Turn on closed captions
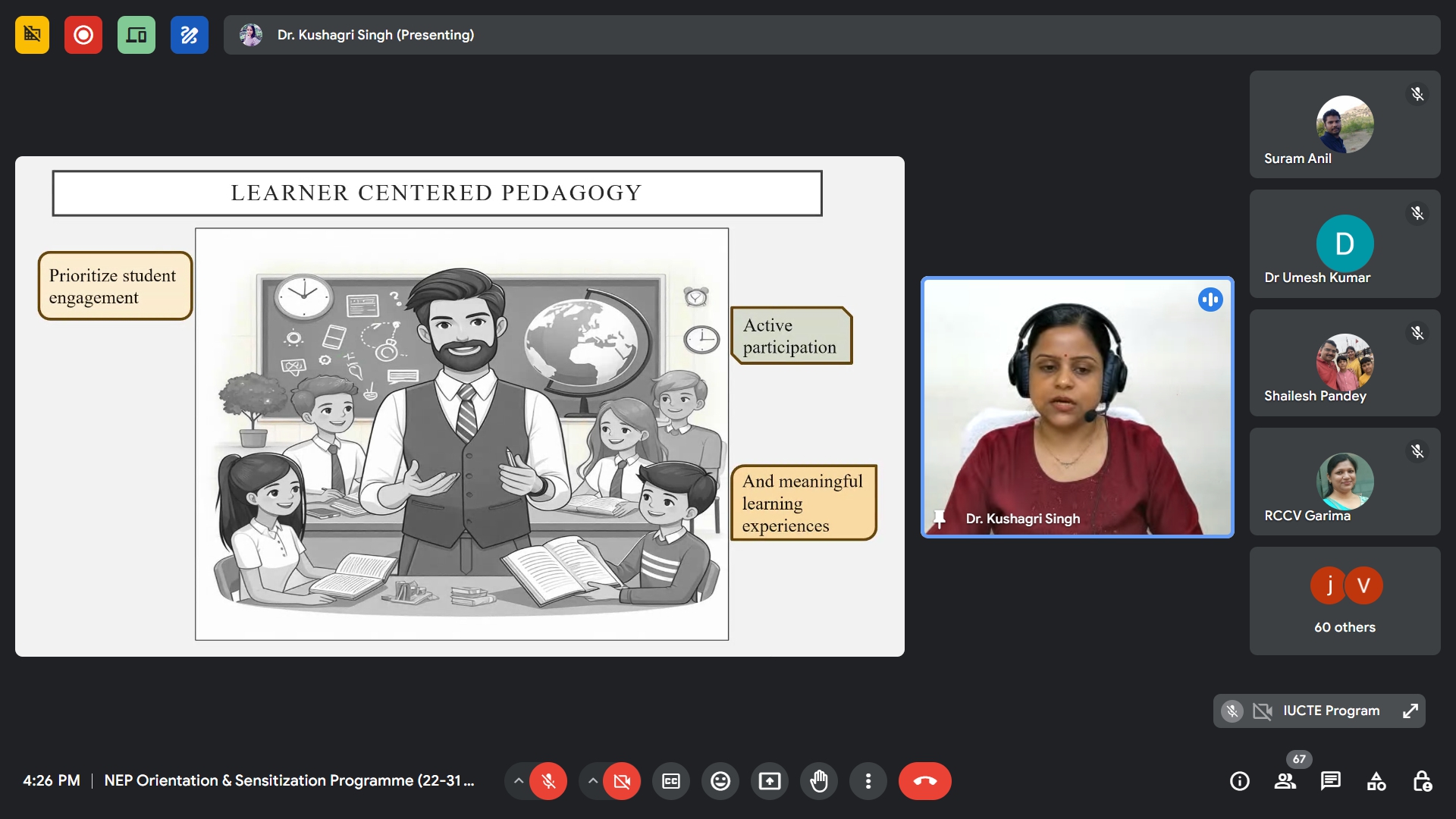Screen dimensions: 1456x819 [x=671, y=781]
